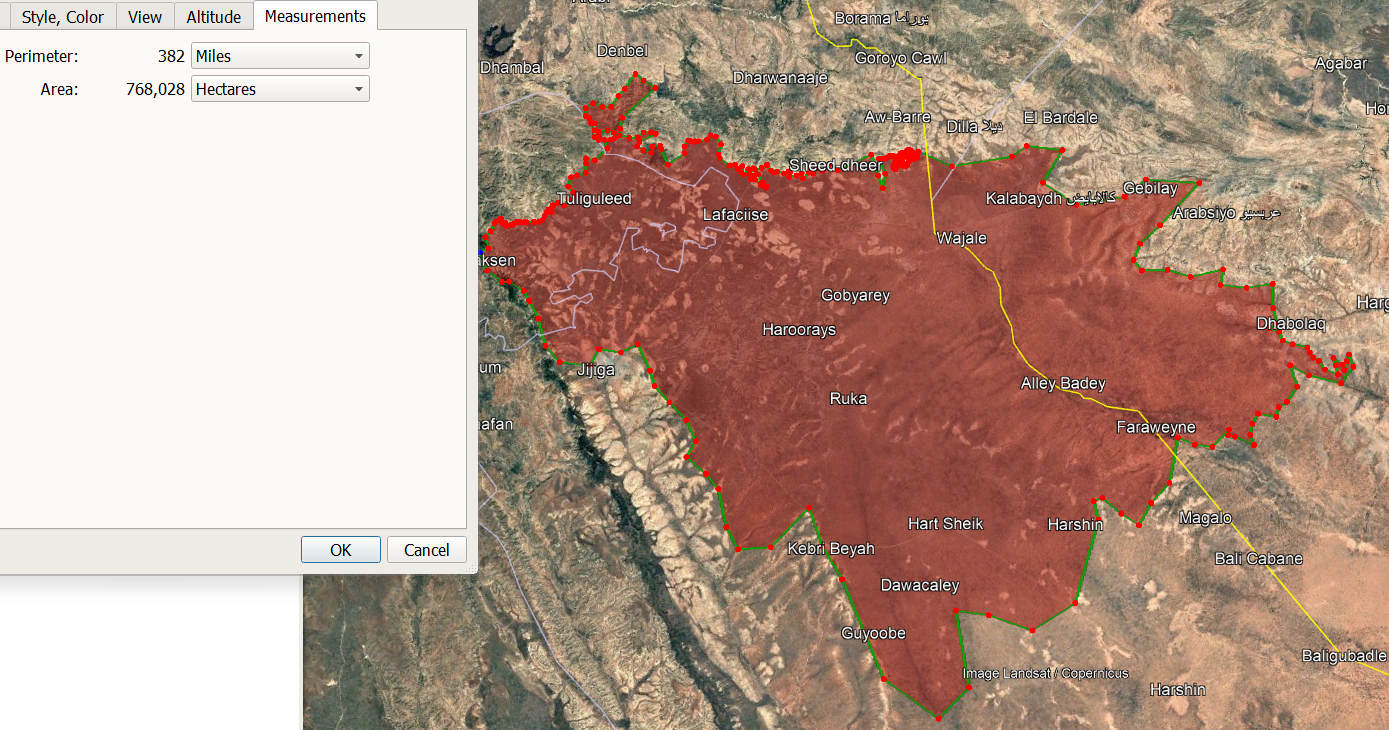Open the Perimeter units dropdown showing Miles
This screenshot has height=730, width=1389.
tap(280, 56)
